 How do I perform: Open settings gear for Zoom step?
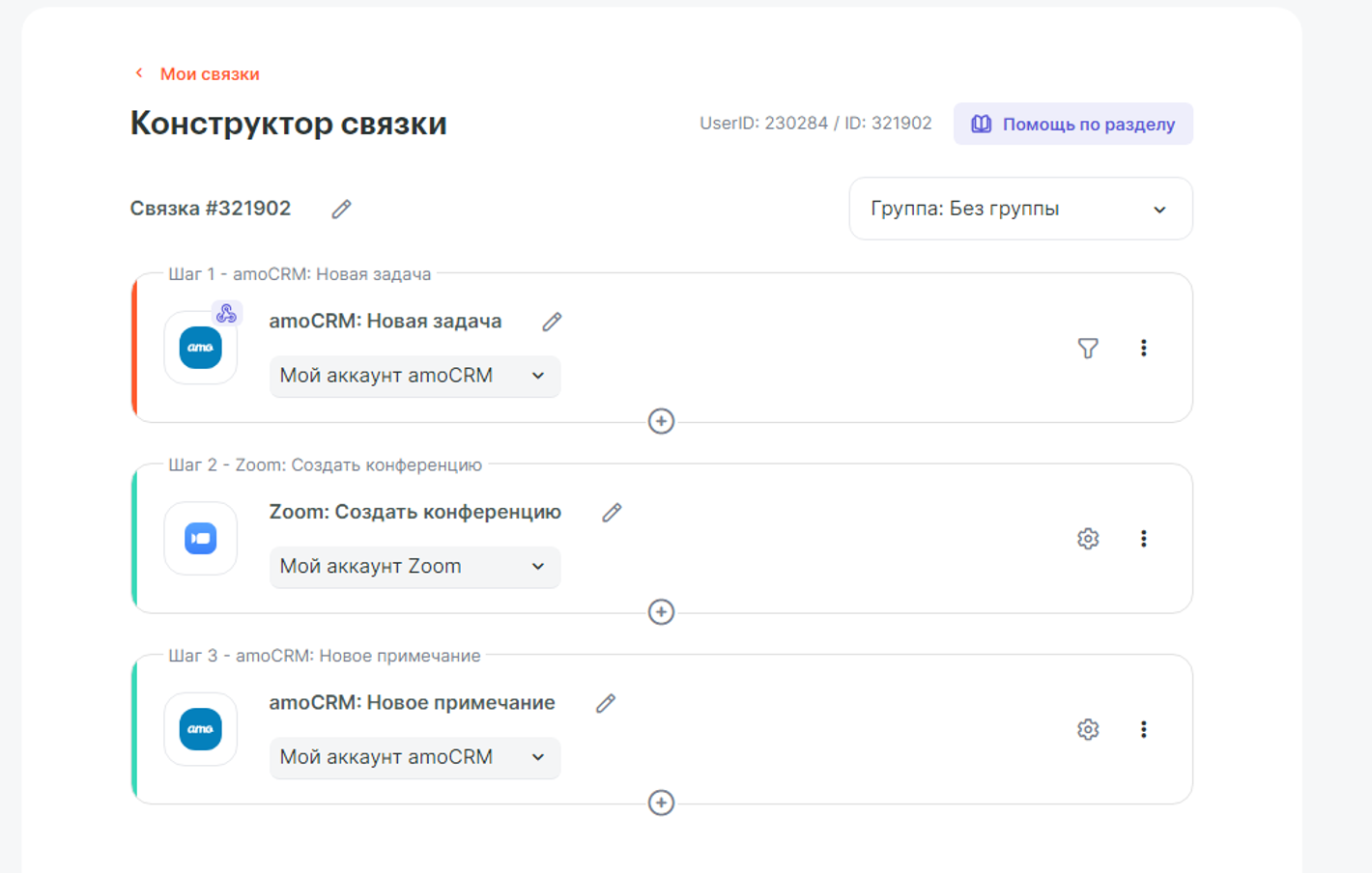click(1088, 539)
